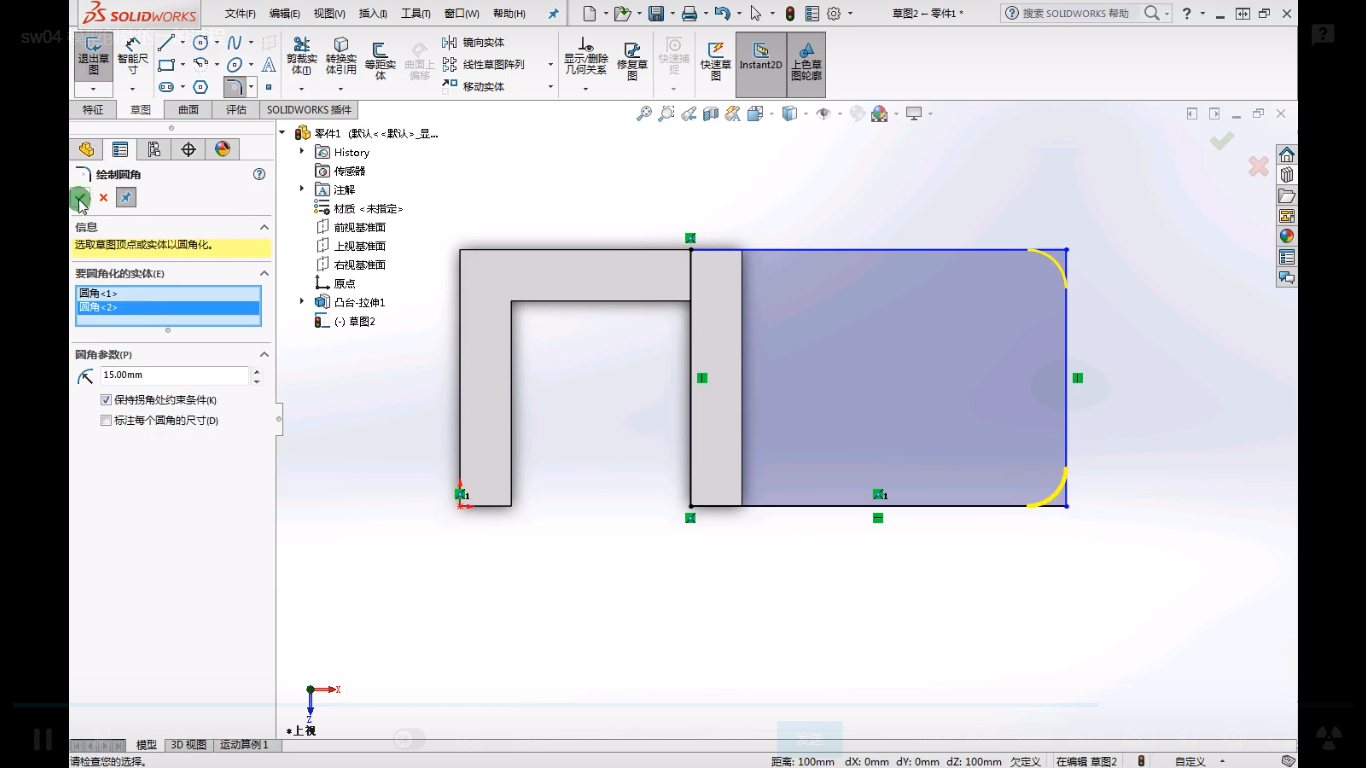Select the 智能尺寸 Smart Dimension tool

click(132, 58)
